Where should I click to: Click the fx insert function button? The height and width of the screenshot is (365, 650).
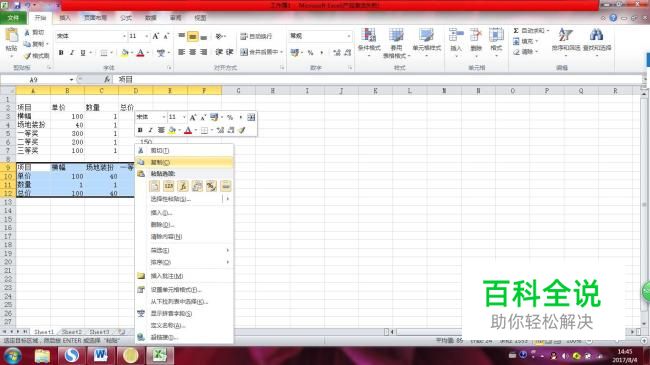[x=107, y=79]
